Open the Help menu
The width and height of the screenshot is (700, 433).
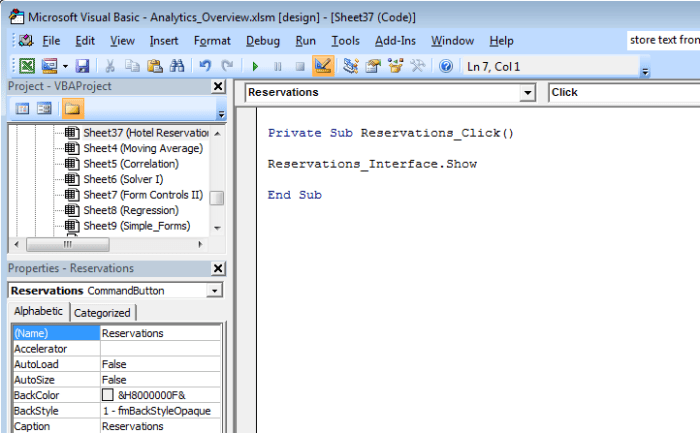(x=501, y=41)
